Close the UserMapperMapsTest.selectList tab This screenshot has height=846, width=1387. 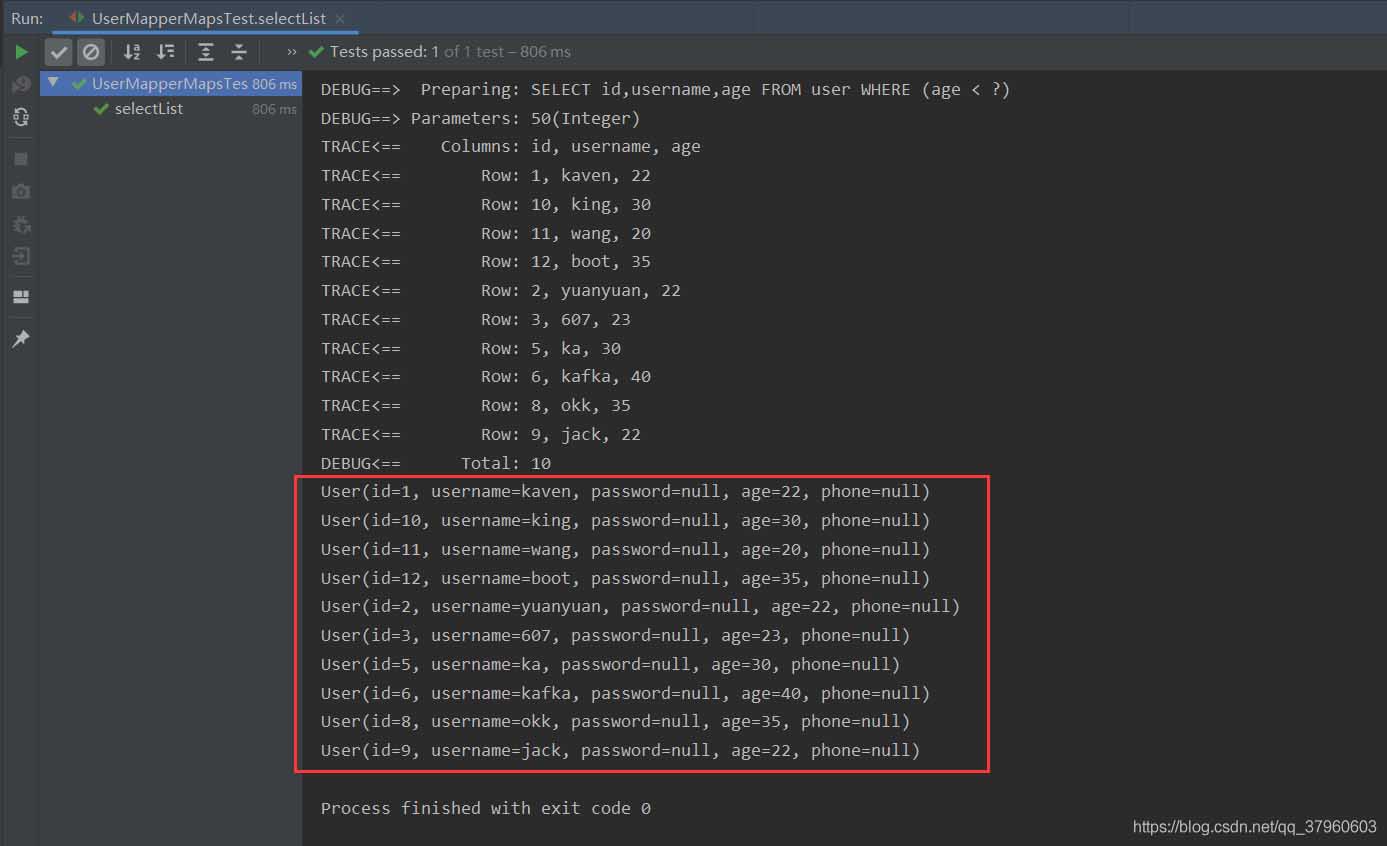click(x=340, y=18)
